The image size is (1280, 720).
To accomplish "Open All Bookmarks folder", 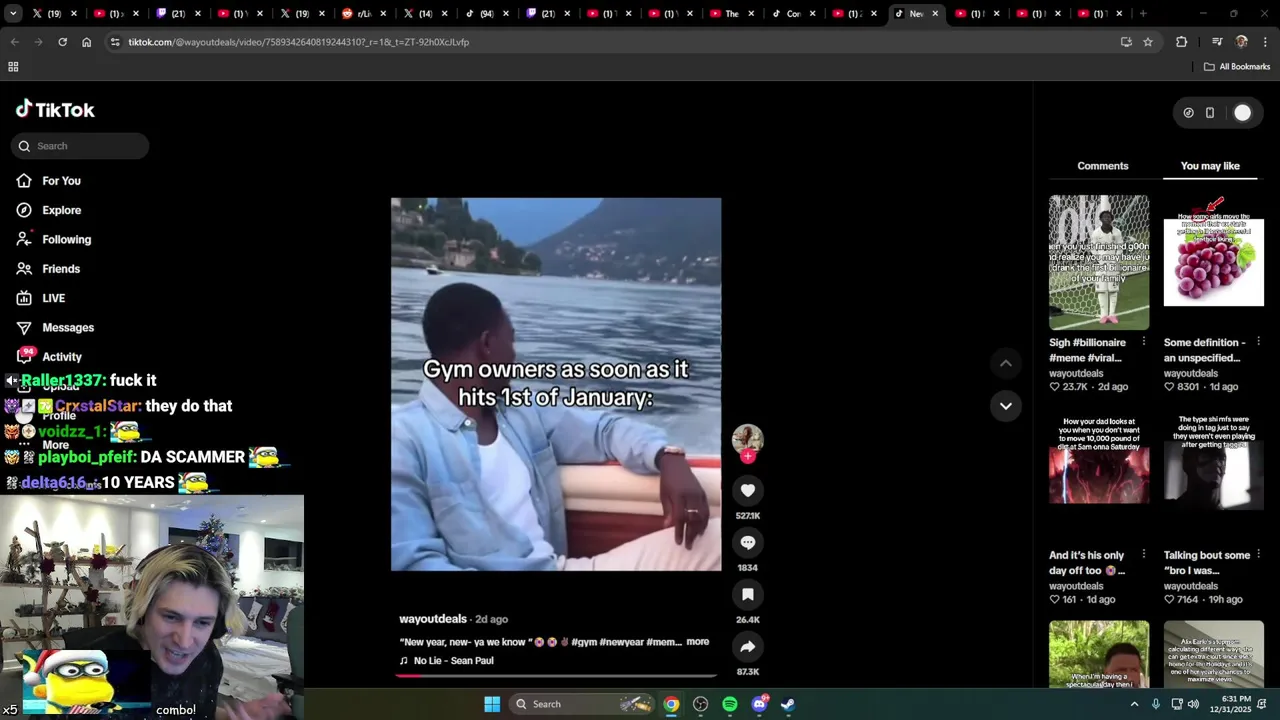I will pos(1237,67).
